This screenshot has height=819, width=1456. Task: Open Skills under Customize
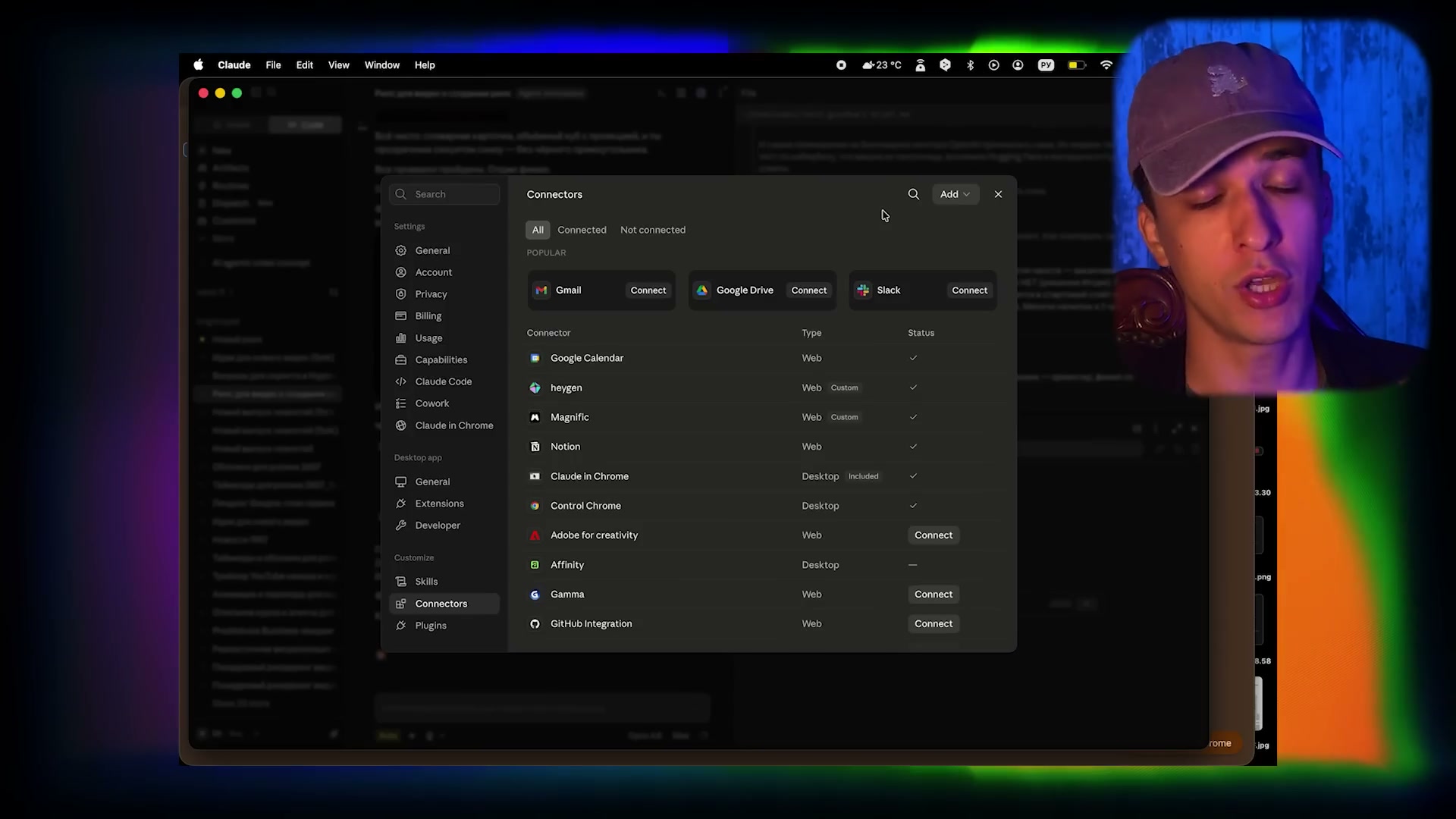(x=444, y=582)
